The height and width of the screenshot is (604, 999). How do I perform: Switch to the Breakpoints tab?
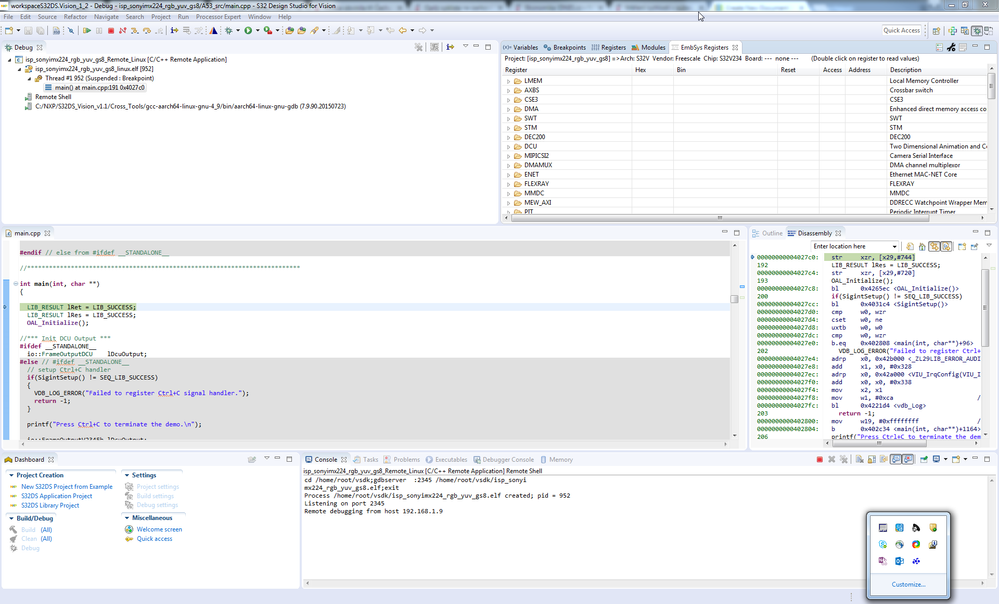point(569,47)
